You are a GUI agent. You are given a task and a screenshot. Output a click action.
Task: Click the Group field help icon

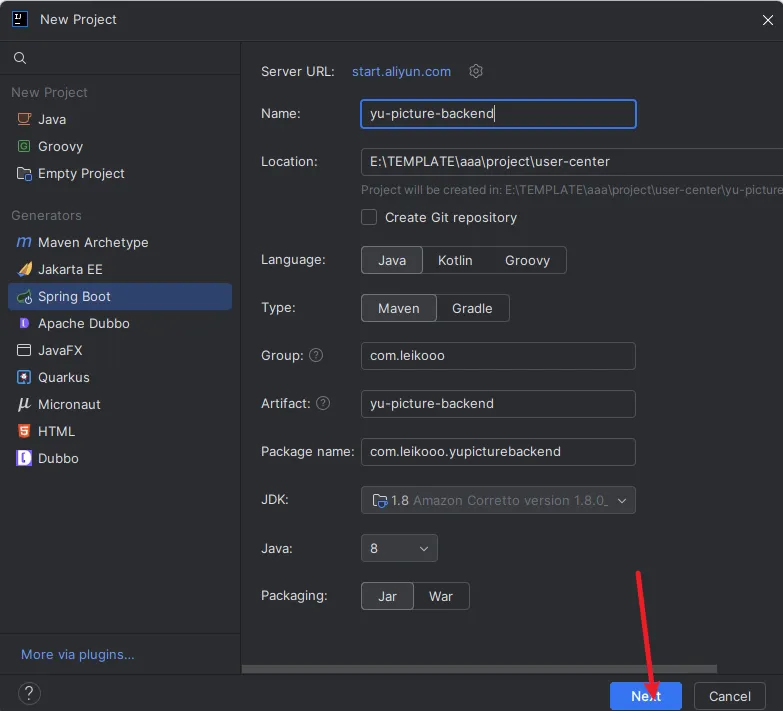pos(316,355)
